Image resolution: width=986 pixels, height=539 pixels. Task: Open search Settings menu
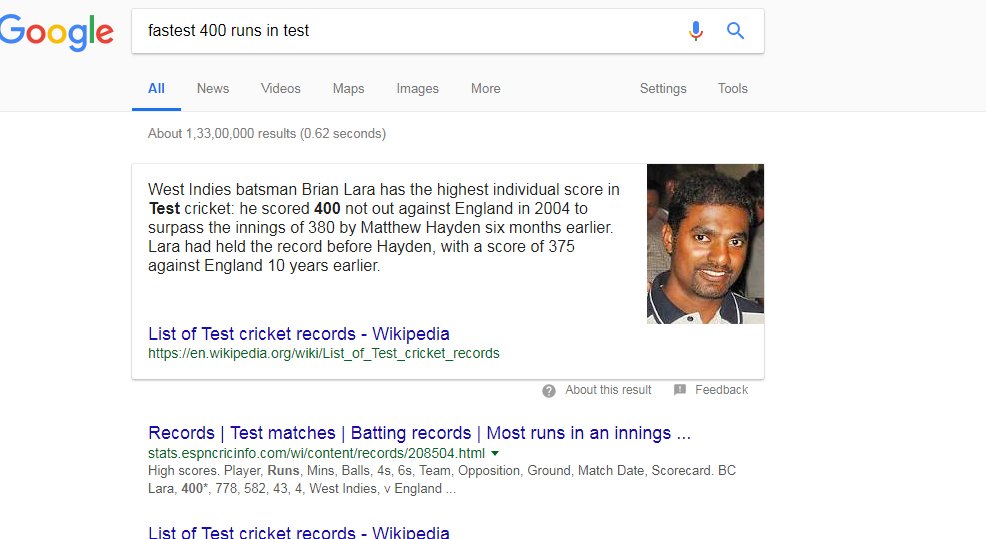pyautogui.click(x=663, y=89)
